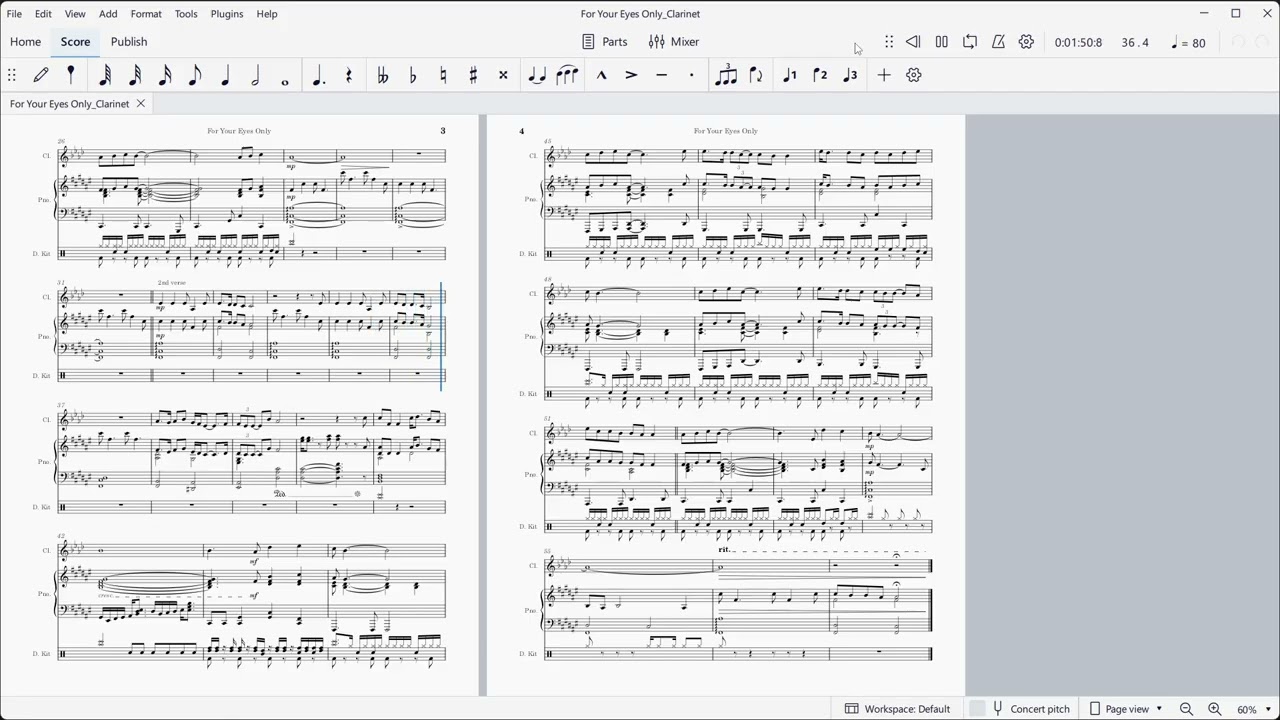Image resolution: width=1280 pixels, height=720 pixels.
Task: Click the playback time 0:01:50:8
Action: click(x=1078, y=43)
